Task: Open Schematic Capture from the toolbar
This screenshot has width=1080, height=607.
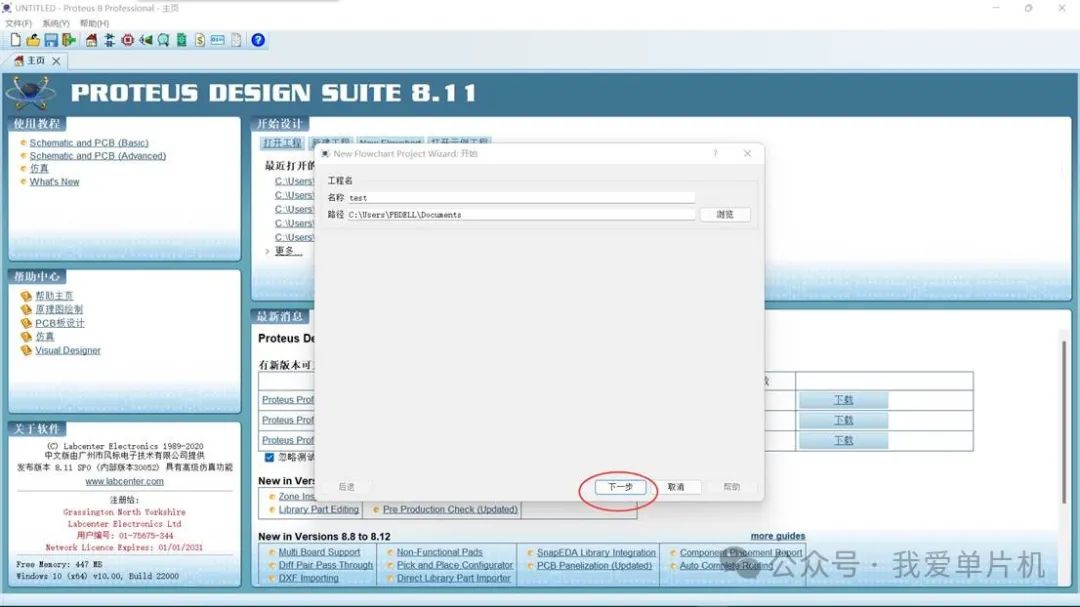Action: coord(110,40)
